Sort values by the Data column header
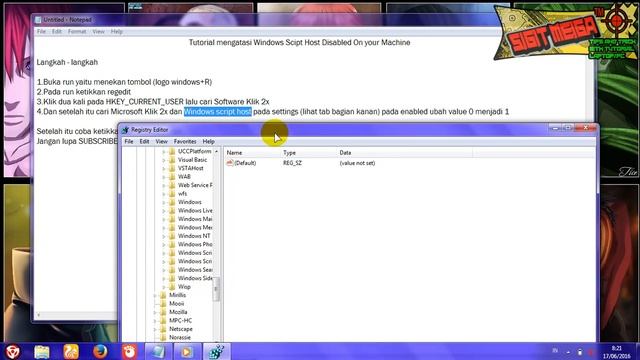Image resolution: width=640 pixels, height=360 pixels. coord(405,153)
